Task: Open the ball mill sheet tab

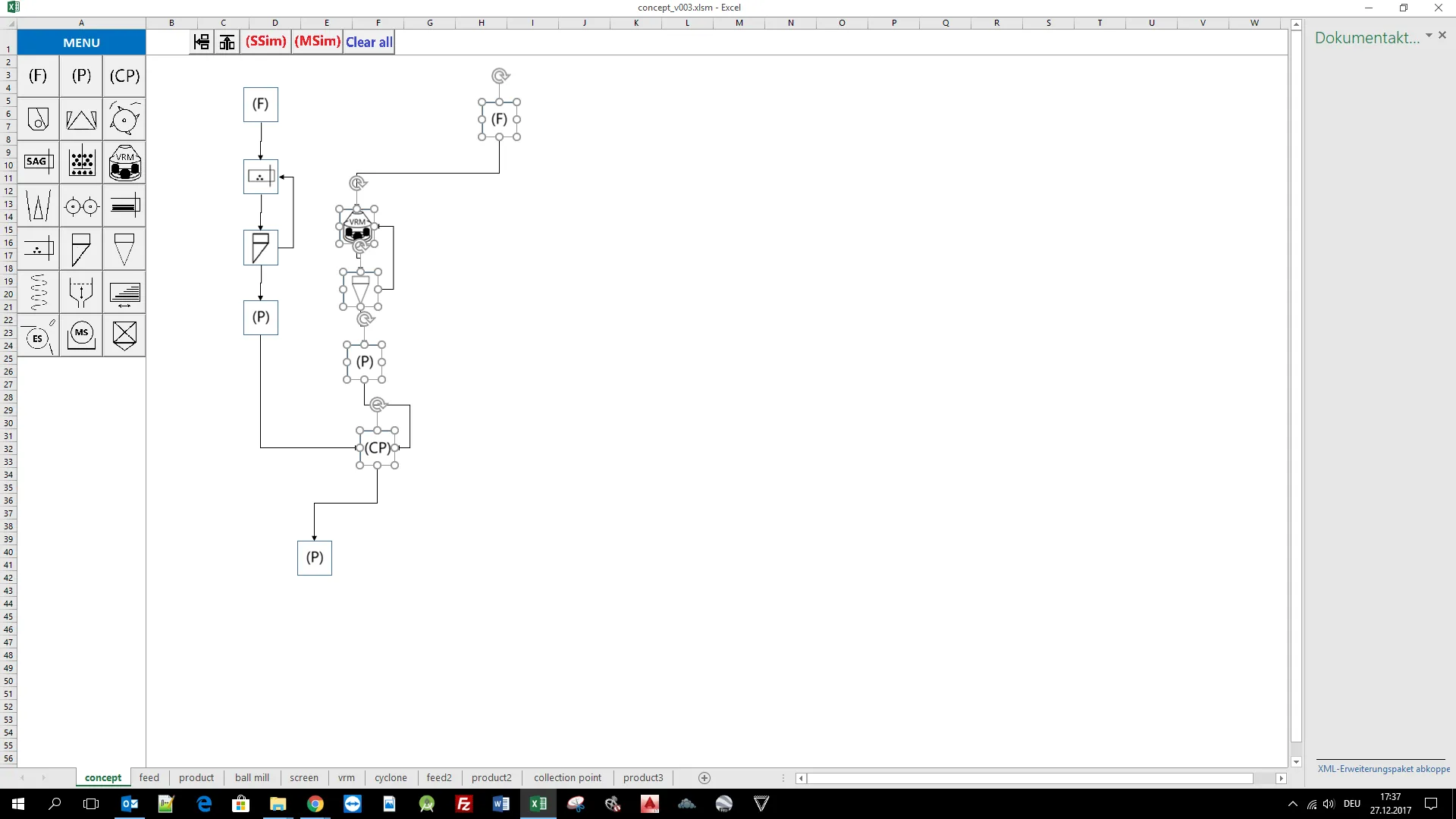Action: click(252, 778)
